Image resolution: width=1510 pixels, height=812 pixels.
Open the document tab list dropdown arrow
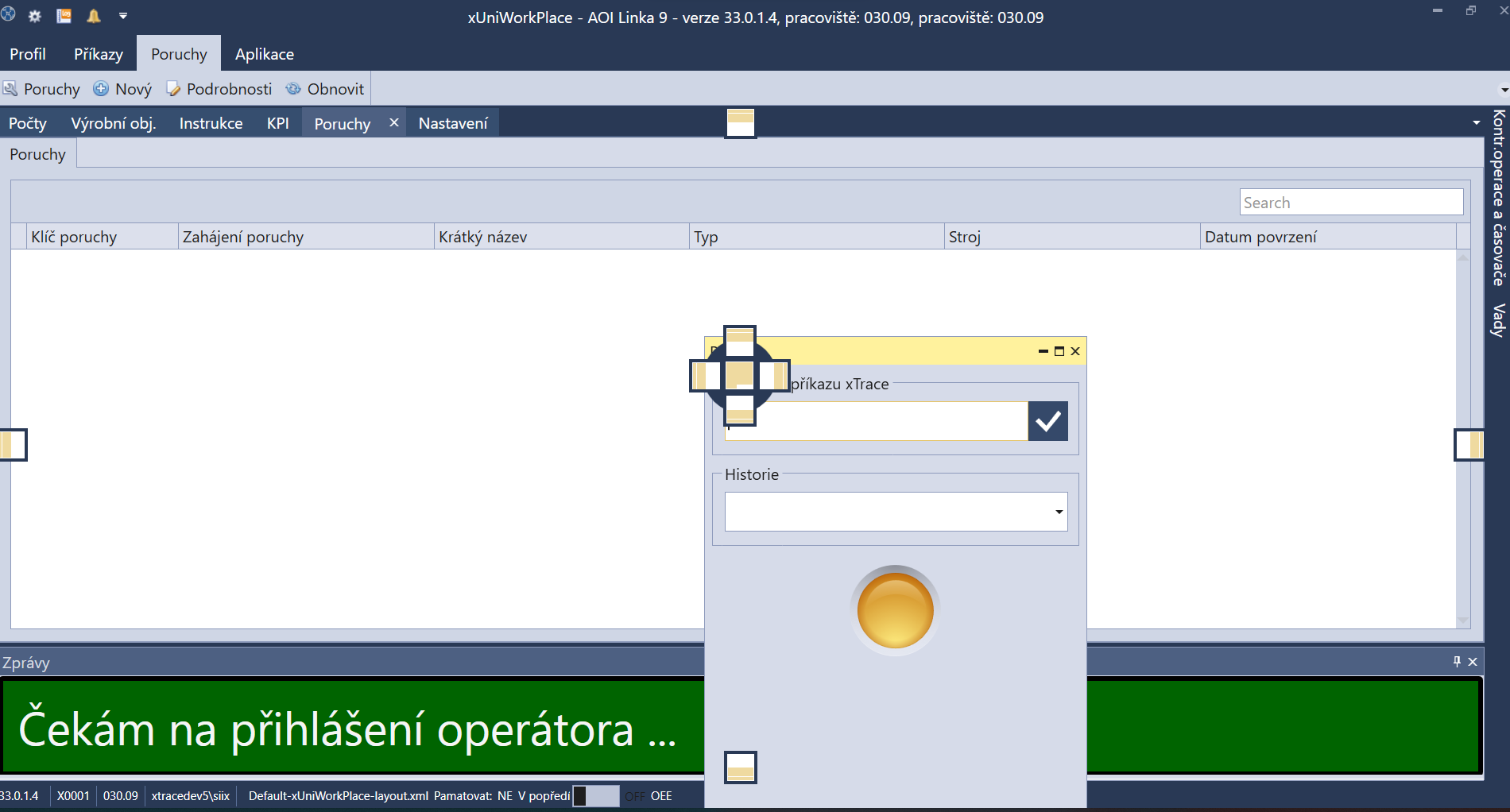[x=1476, y=123]
